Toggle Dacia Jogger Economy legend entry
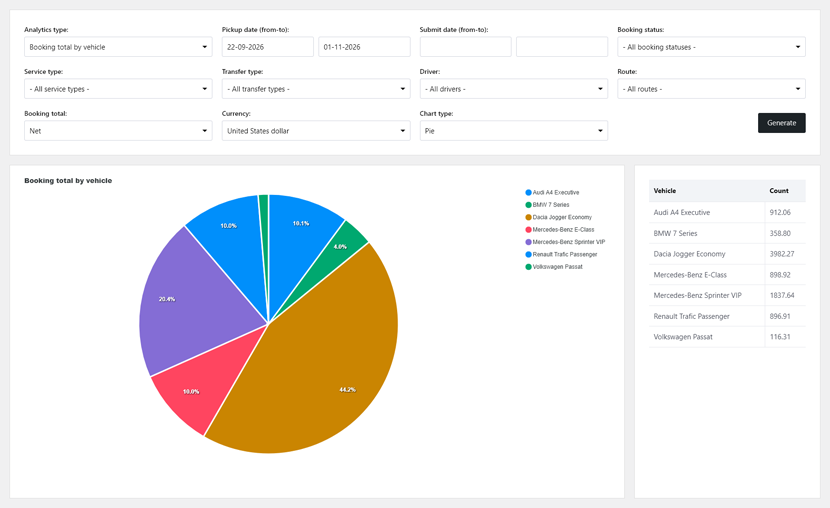This screenshot has height=508, width=830. click(x=558, y=217)
